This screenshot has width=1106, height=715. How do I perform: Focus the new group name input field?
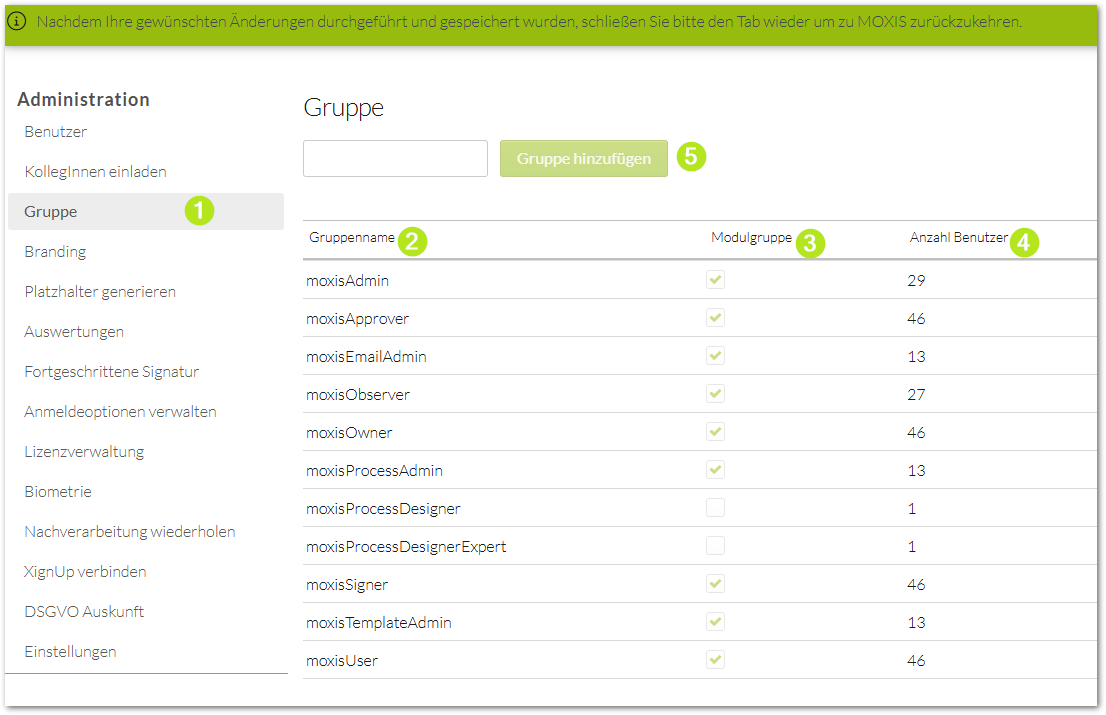pos(395,159)
